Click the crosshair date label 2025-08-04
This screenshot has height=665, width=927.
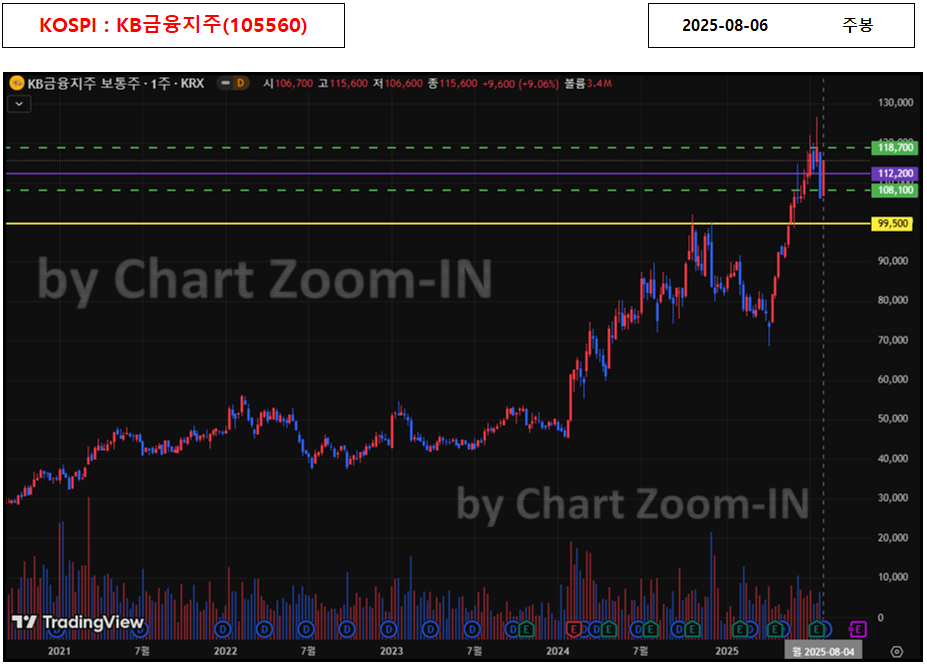pyautogui.click(x=823, y=651)
